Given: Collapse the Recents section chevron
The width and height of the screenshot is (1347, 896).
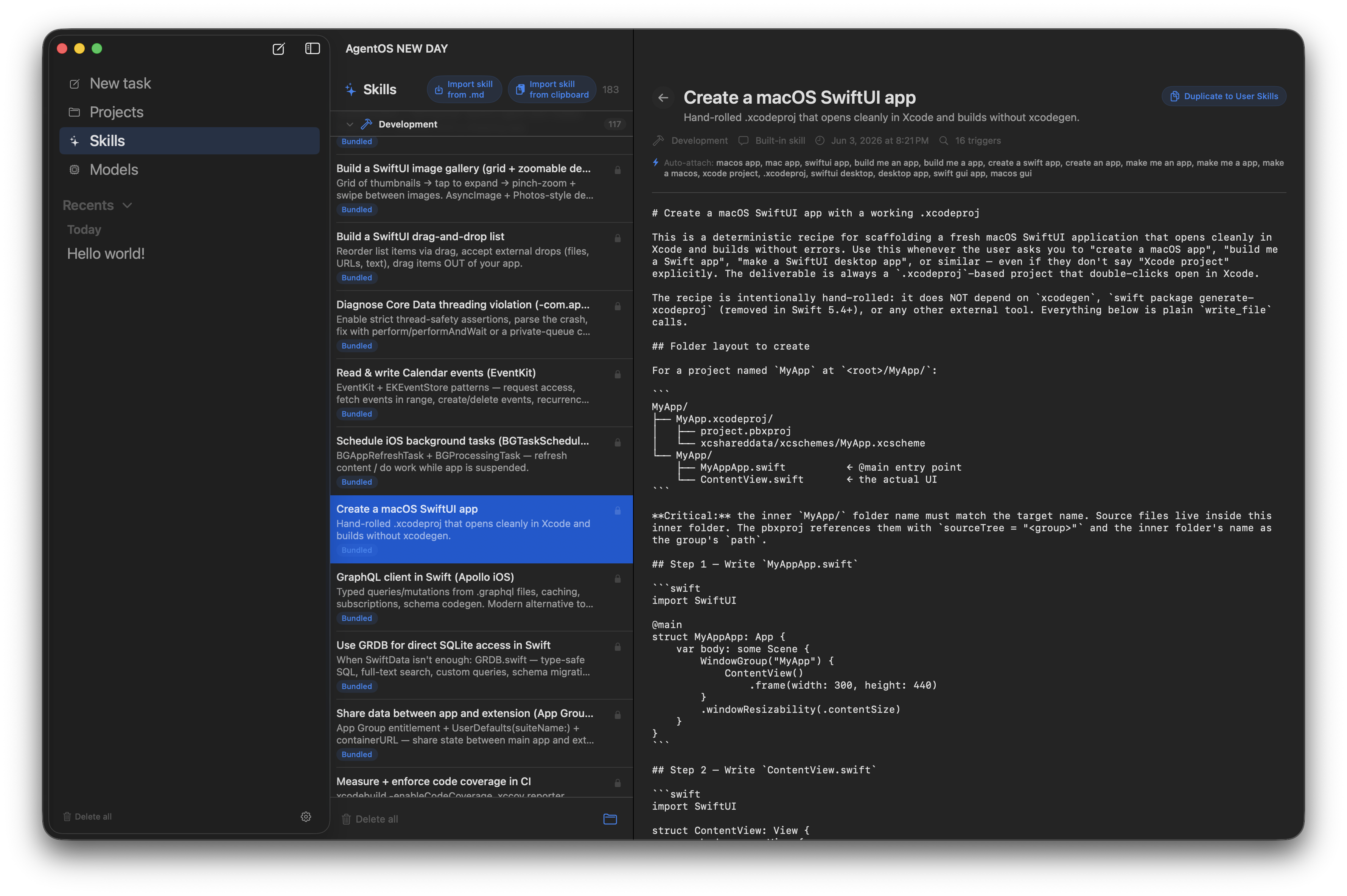Looking at the screenshot, I should click(128, 205).
